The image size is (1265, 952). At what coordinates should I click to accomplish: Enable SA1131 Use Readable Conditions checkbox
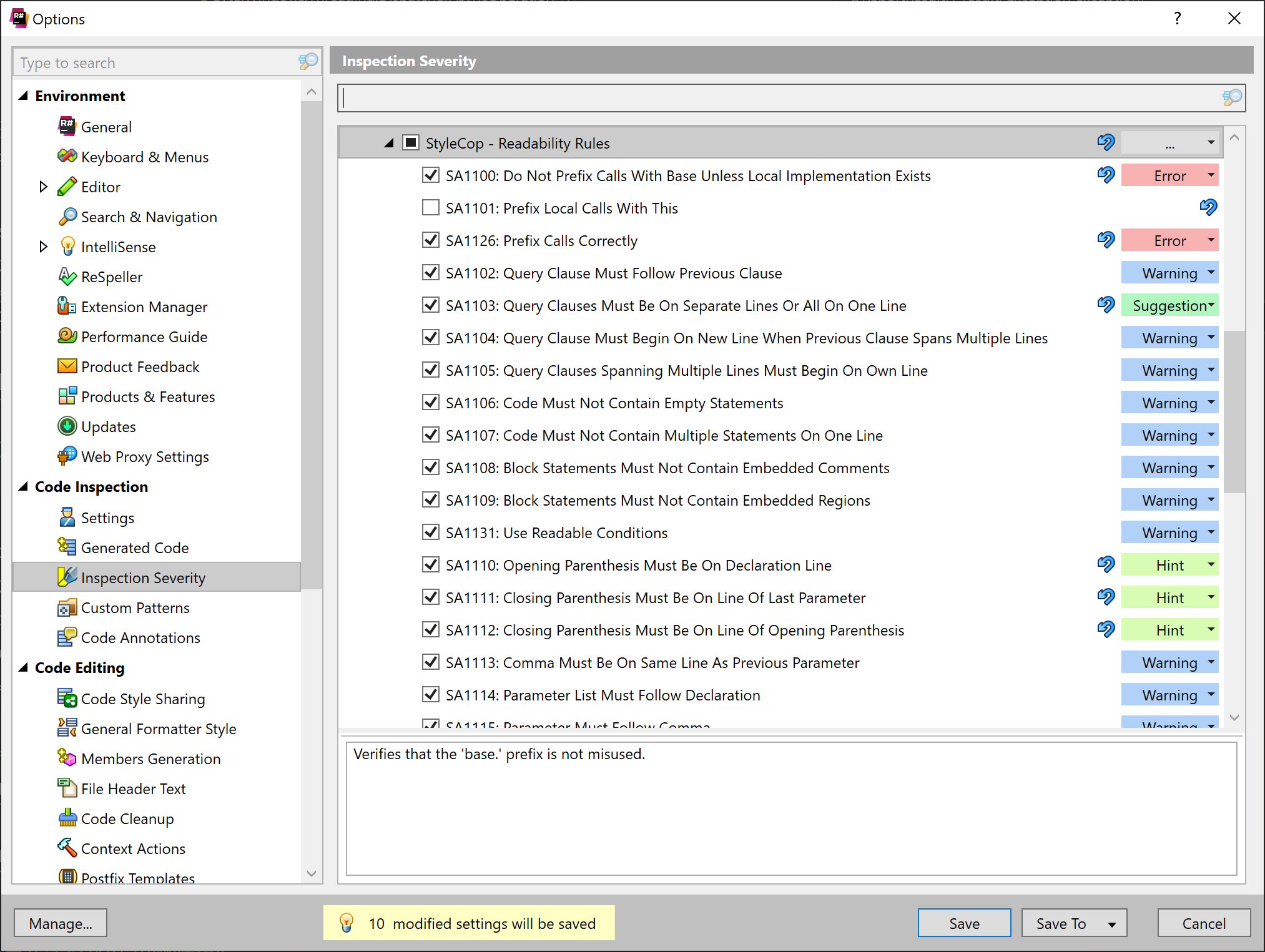tap(430, 533)
